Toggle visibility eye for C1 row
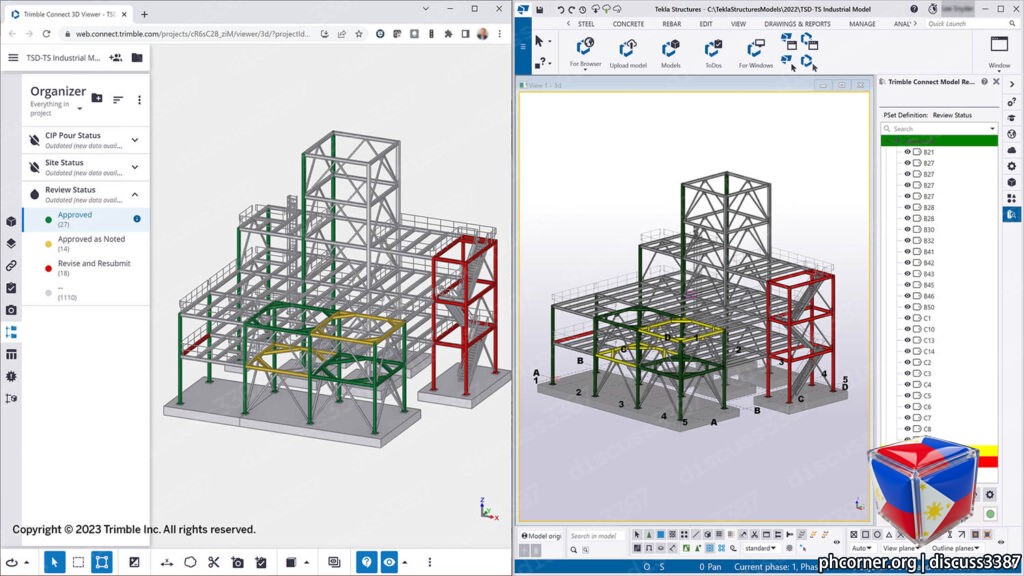 907,318
